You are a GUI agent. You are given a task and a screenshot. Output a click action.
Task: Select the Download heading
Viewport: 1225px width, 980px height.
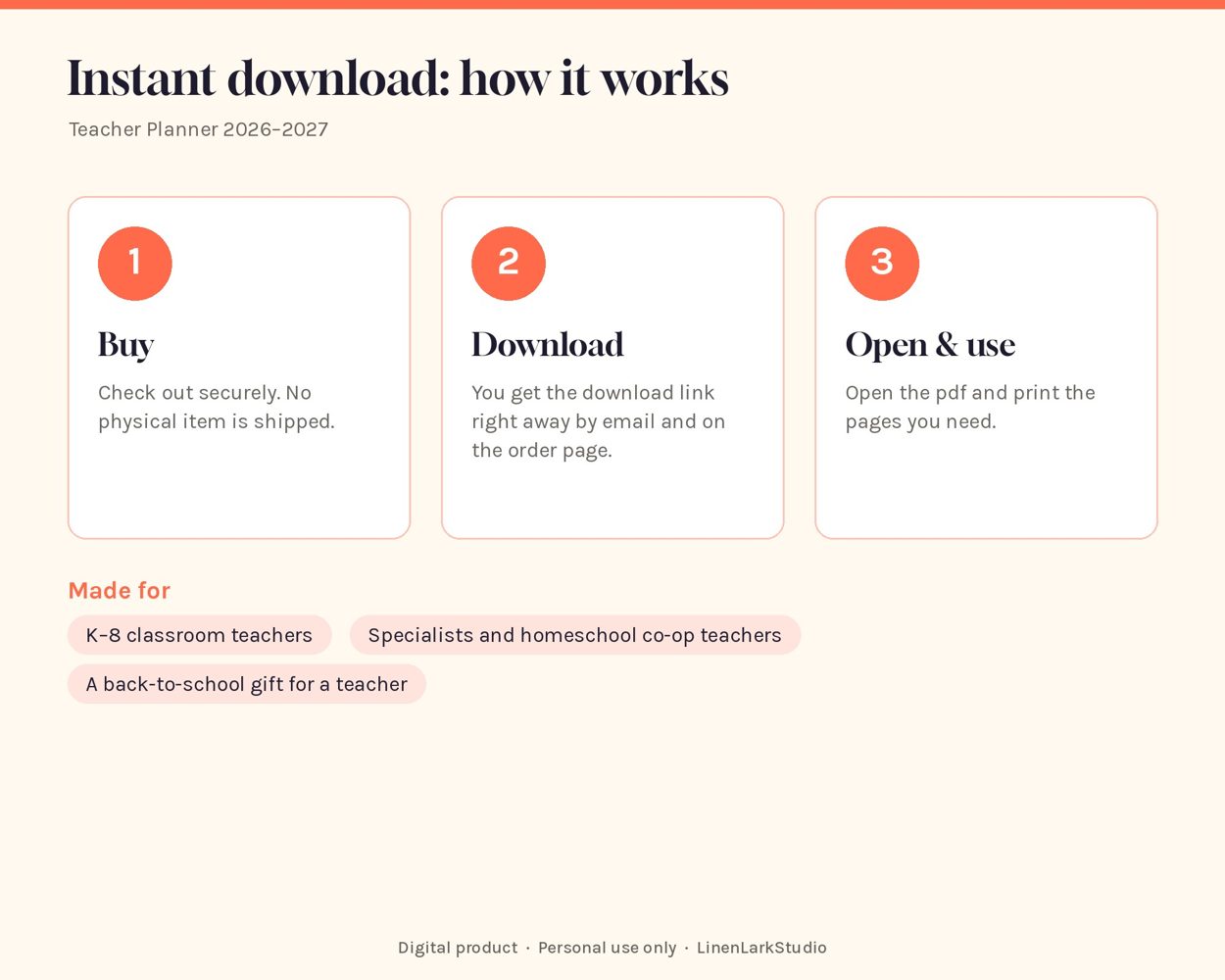click(x=548, y=345)
